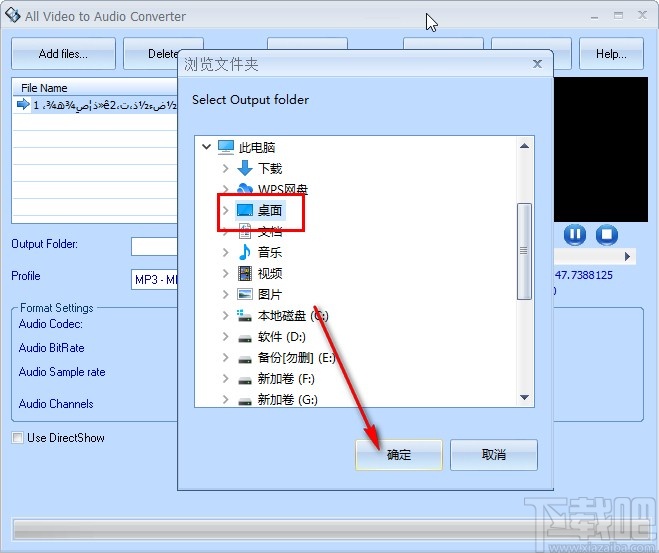The height and width of the screenshot is (553, 659).
Task: Expand the 软件 (D:) drive node
Action: (226, 336)
